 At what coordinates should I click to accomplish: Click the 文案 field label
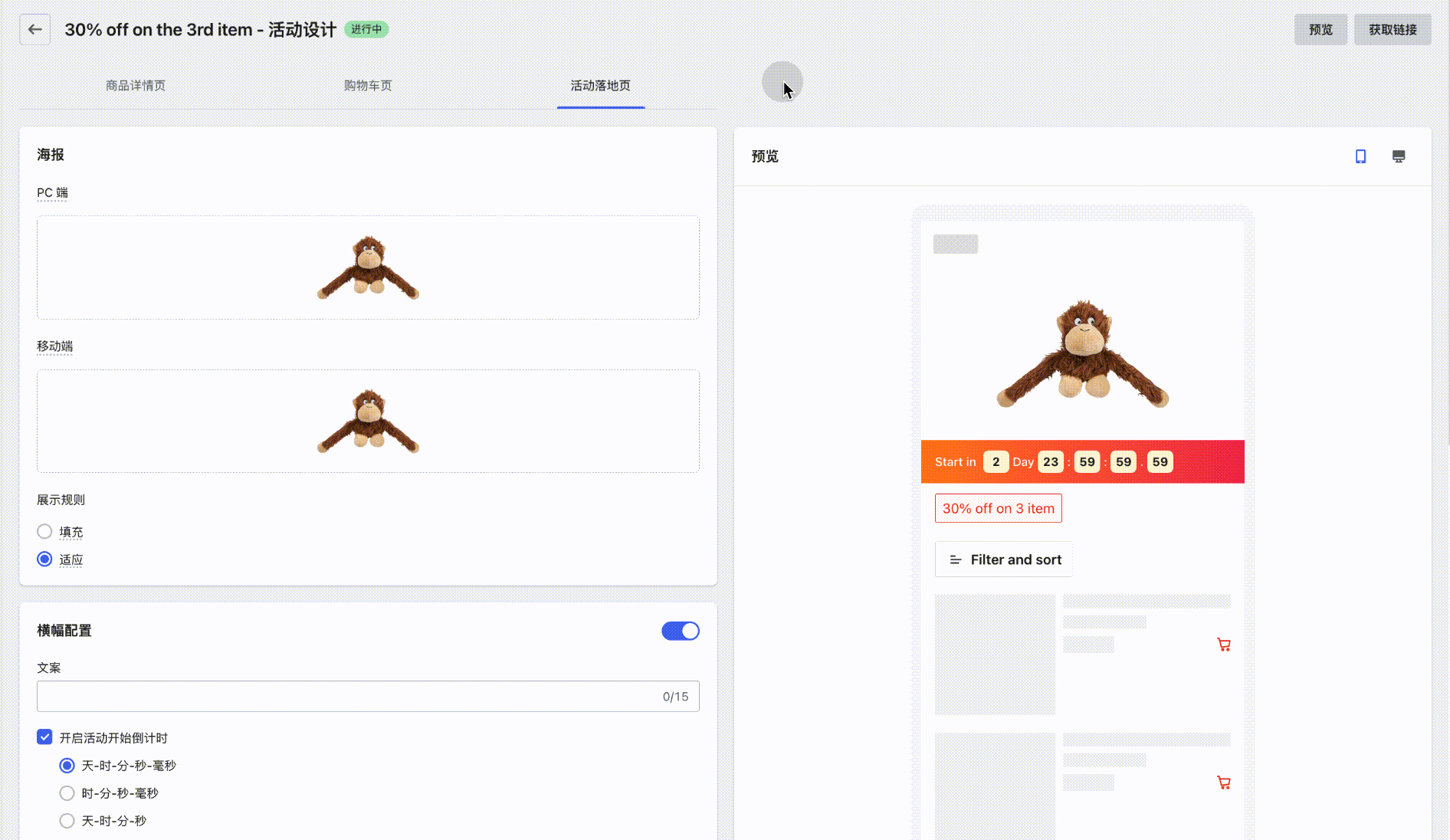[x=49, y=668]
